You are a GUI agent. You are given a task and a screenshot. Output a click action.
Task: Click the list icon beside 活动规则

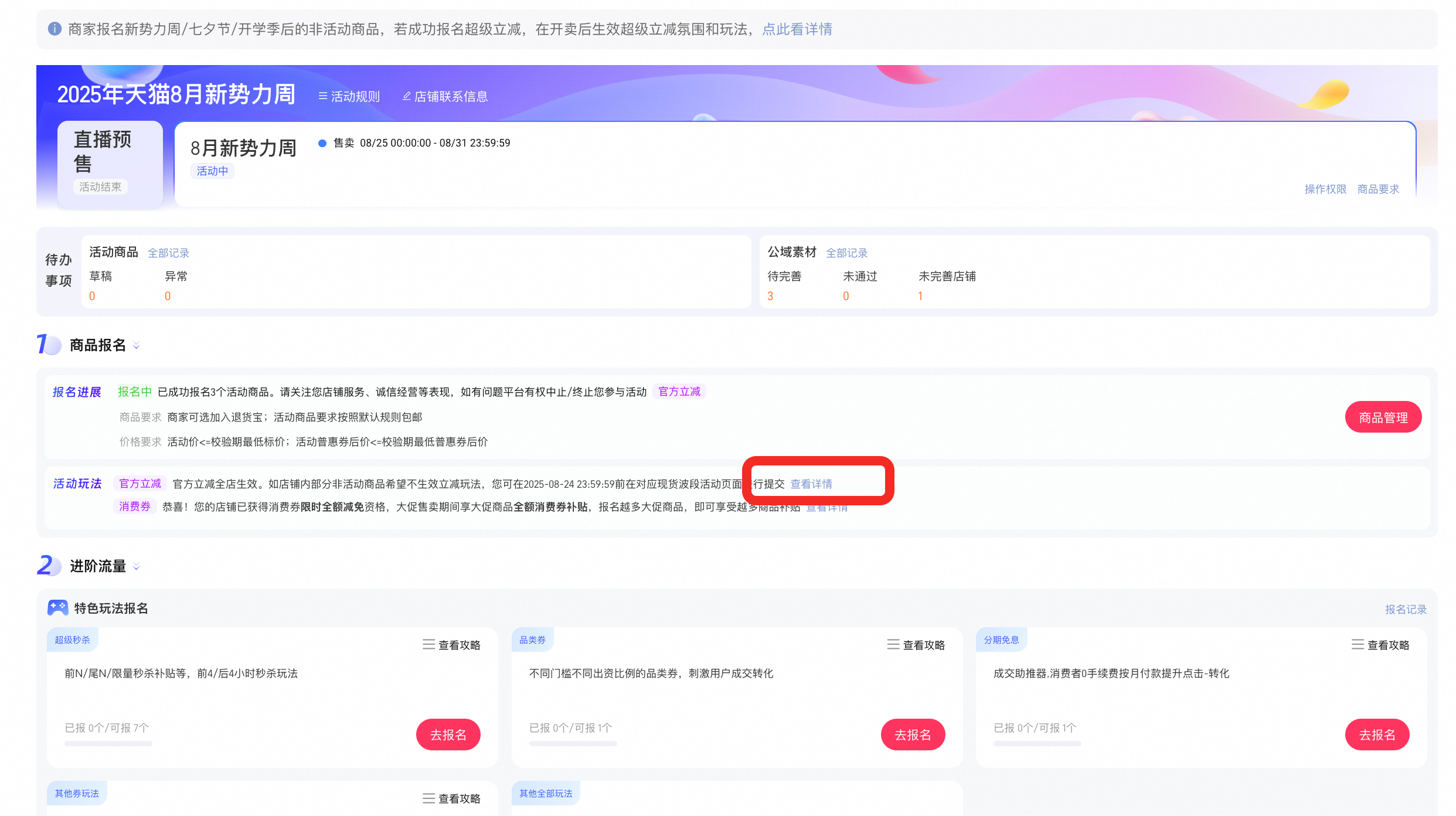click(x=323, y=96)
